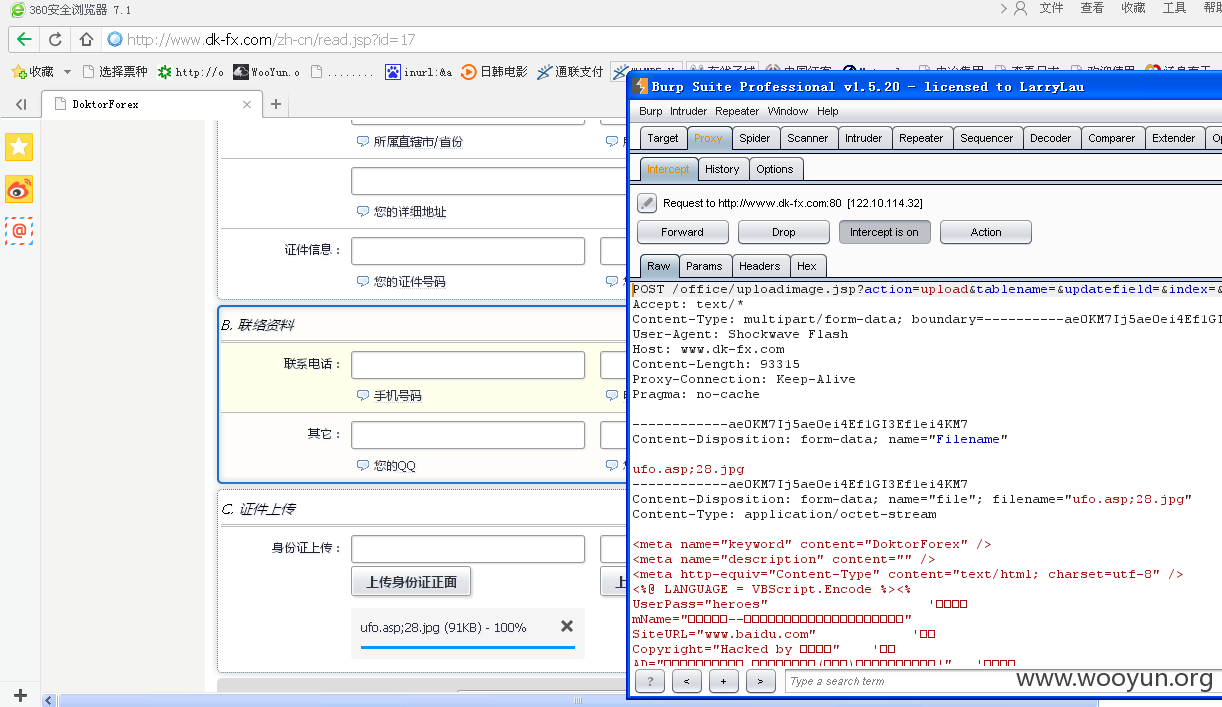
Task: Click the user account icon at top
Action: click(1020, 8)
